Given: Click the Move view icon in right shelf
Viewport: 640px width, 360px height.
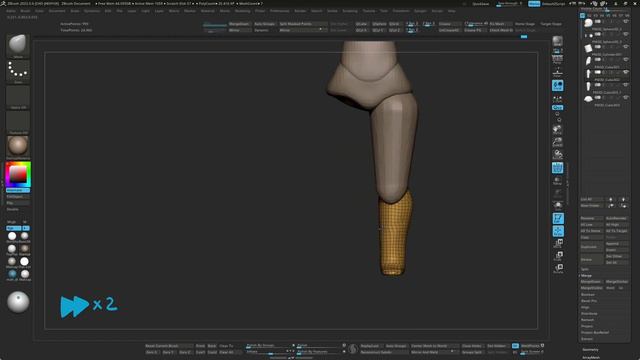Looking at the screenshot, I should 558,129.
